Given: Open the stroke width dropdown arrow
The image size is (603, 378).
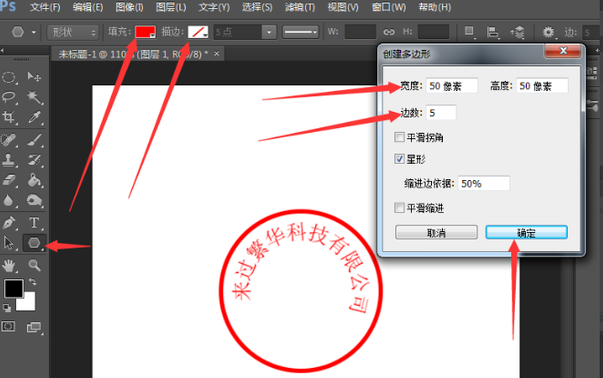Looking at the screenshot, I should coord(269,32).
